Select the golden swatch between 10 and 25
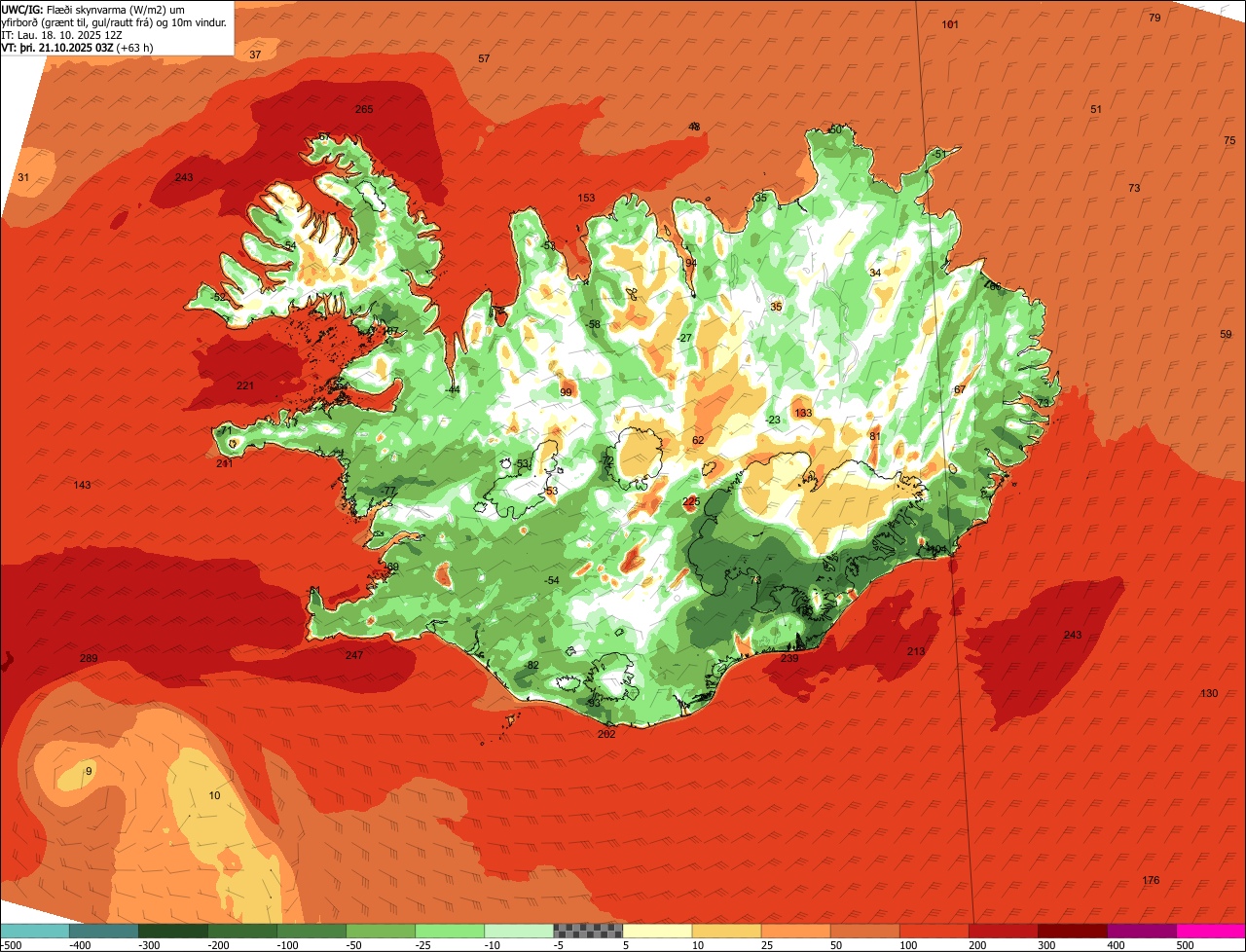Viewport: 1246px width, 952px height. [x=727, y=931]
